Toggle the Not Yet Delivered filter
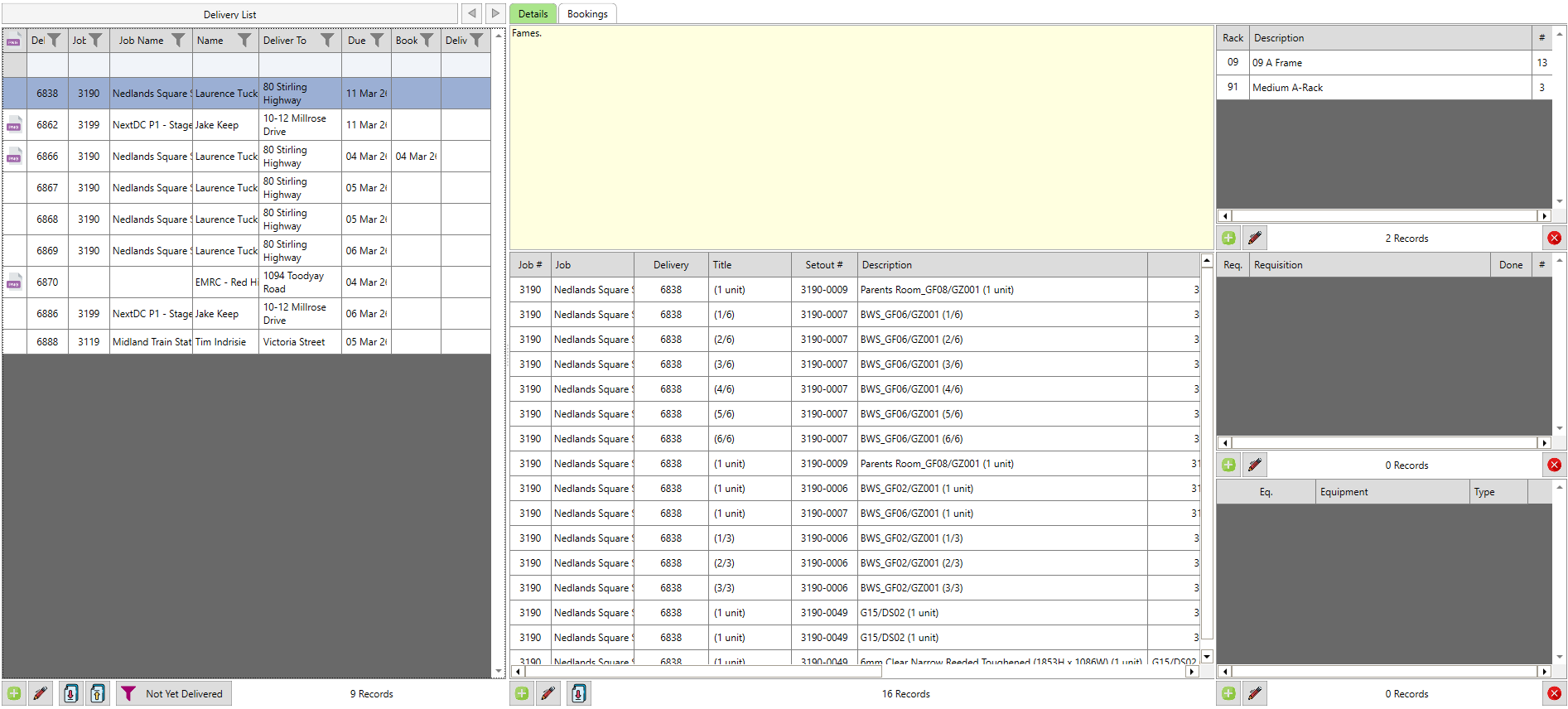 pyautogui.click(x=173, y=694)
